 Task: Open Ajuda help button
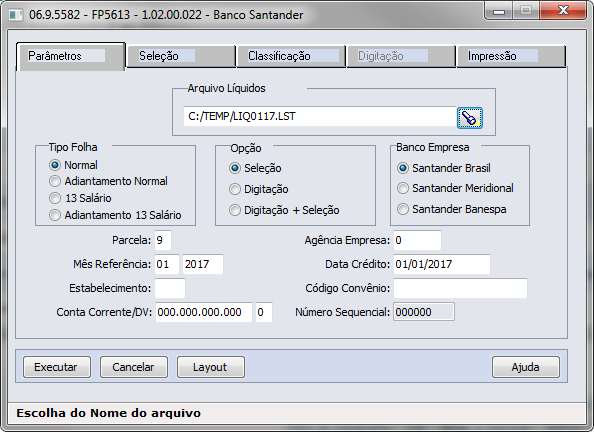click(526, 367)
